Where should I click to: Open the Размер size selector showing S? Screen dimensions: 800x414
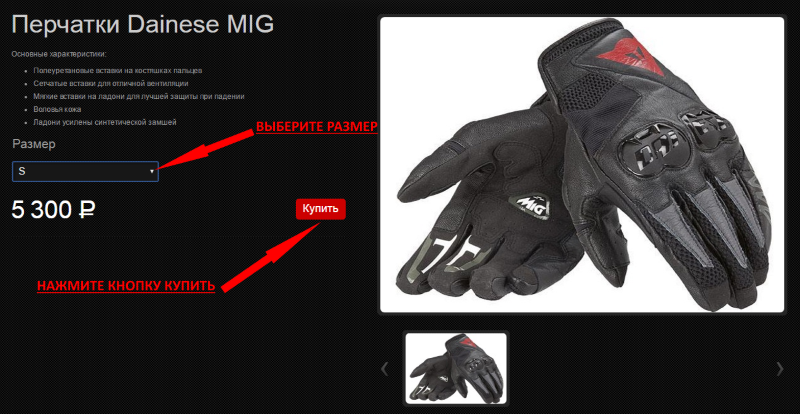85,172
